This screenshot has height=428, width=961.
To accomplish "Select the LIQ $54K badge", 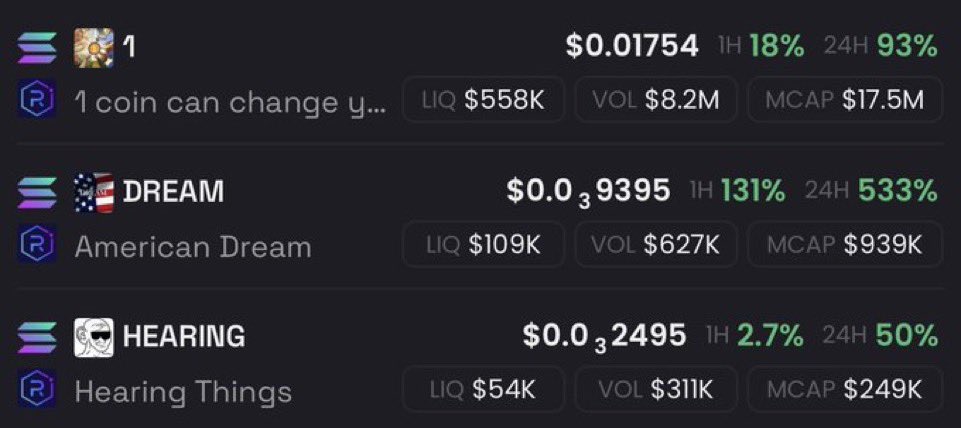I will pos(484,390).
